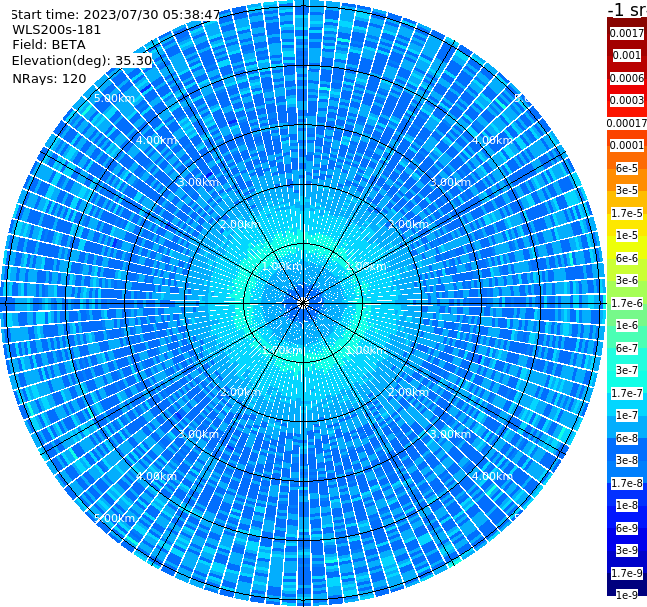
Task: Choose the 3e-9 colorbar label
Action: [x=627, y=550]
